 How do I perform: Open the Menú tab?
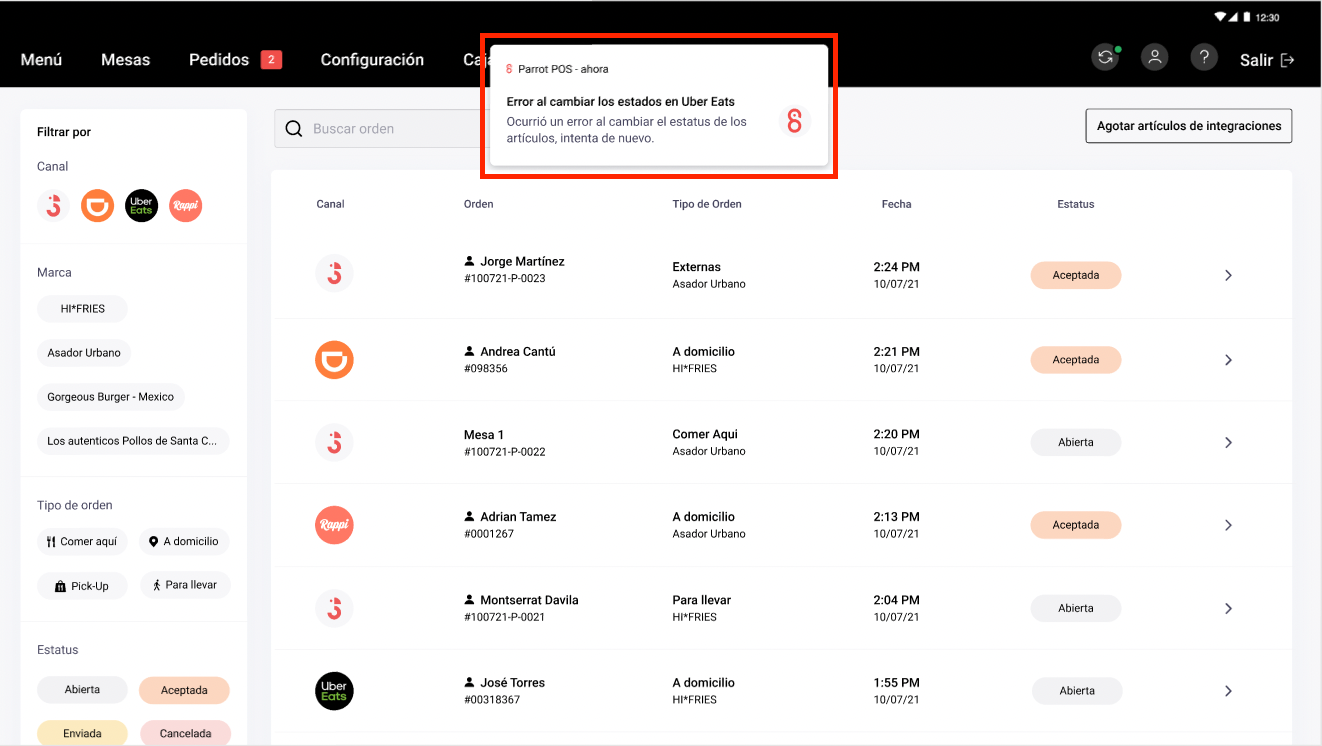coord(42,60)
